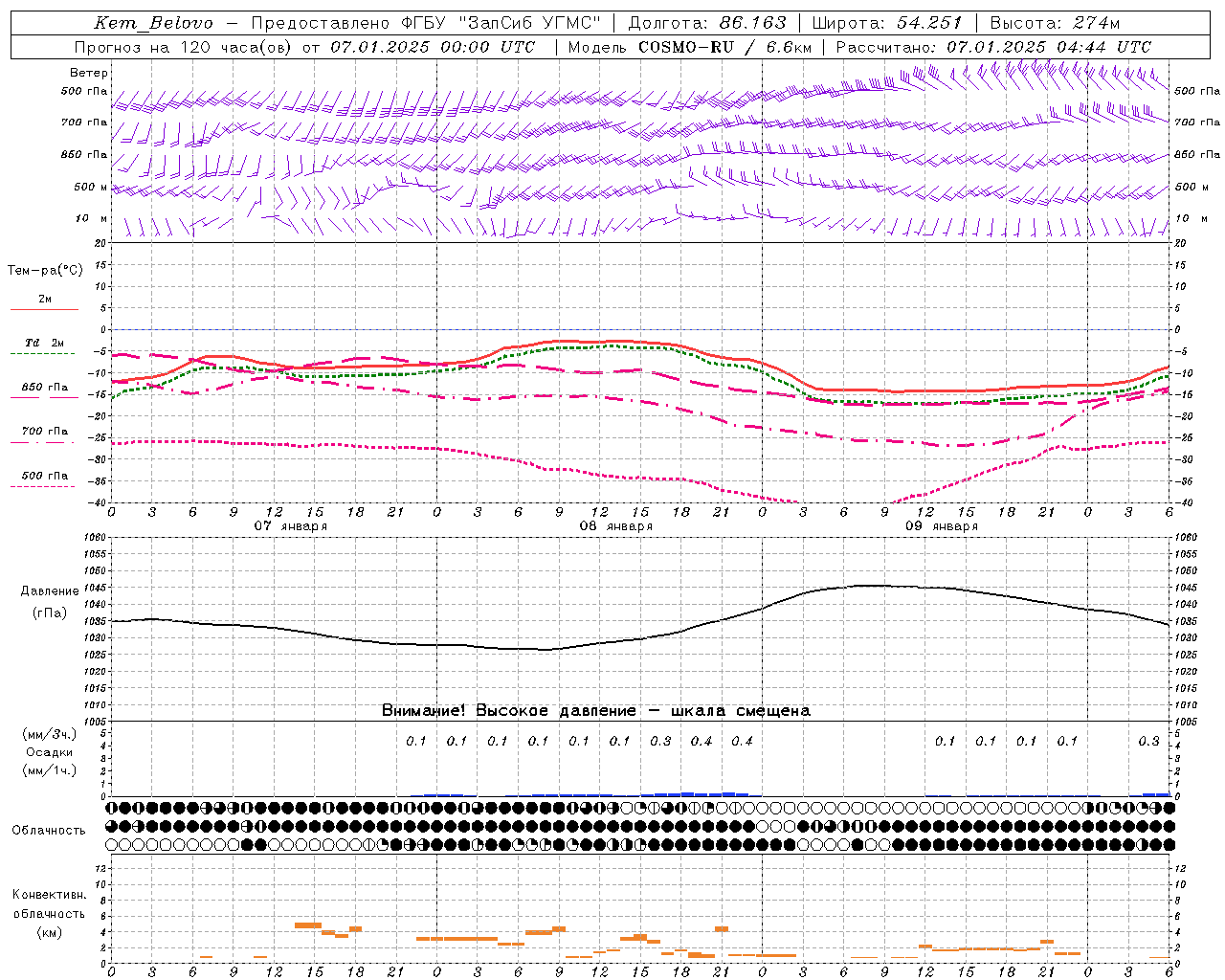The image size is (1225, 980).
Task: Click the Td 2м legend label
Action: click(x=44, y=343)
